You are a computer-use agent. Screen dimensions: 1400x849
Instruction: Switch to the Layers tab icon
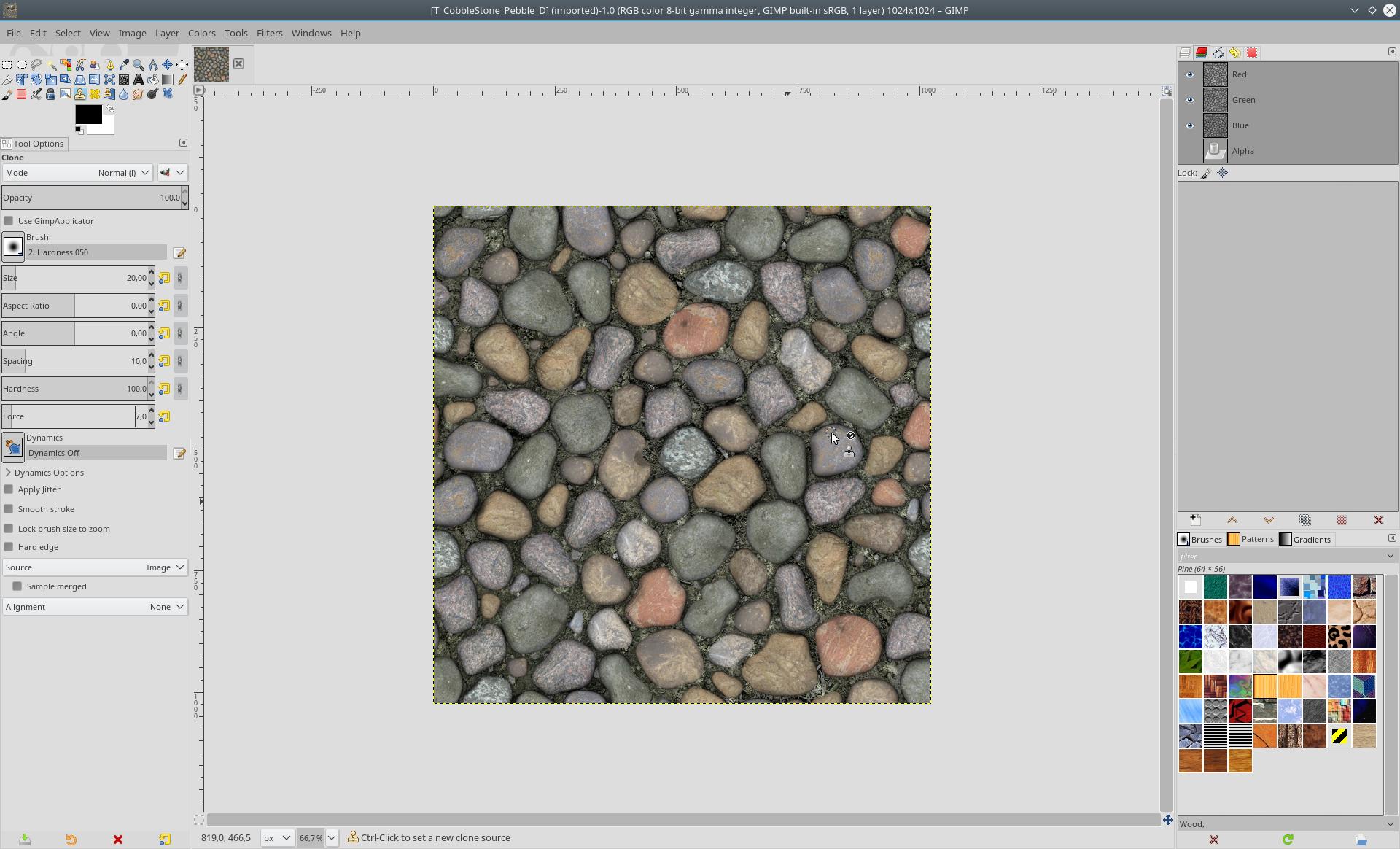[1185, 53]
